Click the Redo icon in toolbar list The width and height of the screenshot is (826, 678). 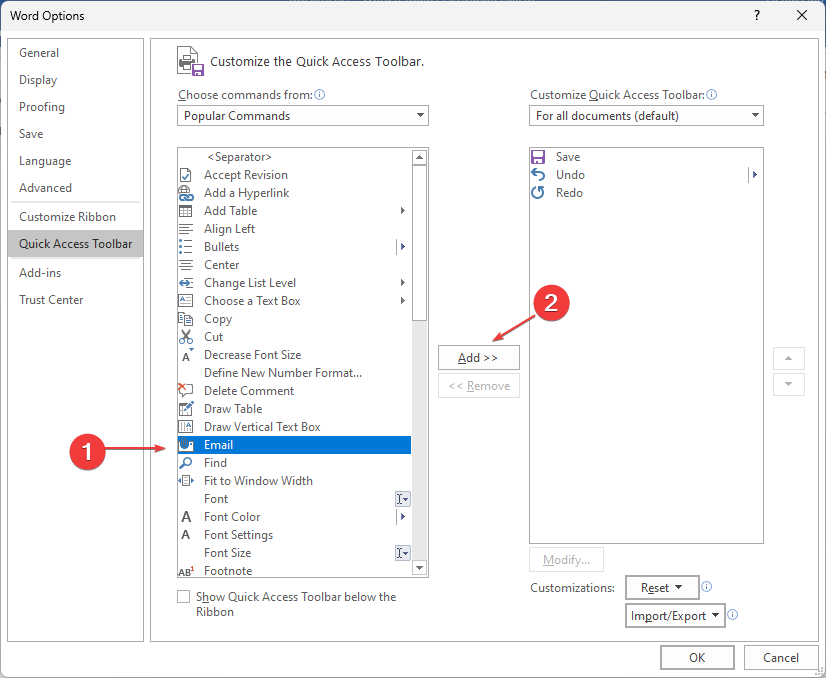click(x=538, y=193)
